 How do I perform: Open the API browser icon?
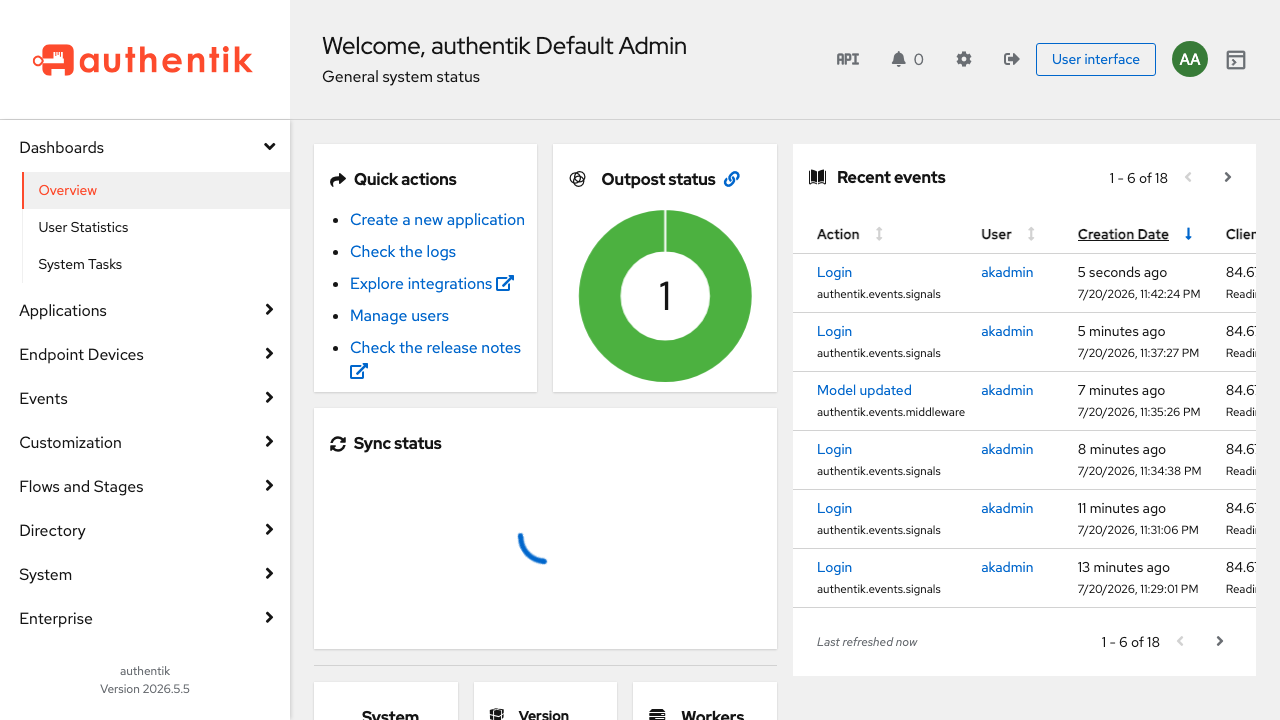click(x=848, y=59)
